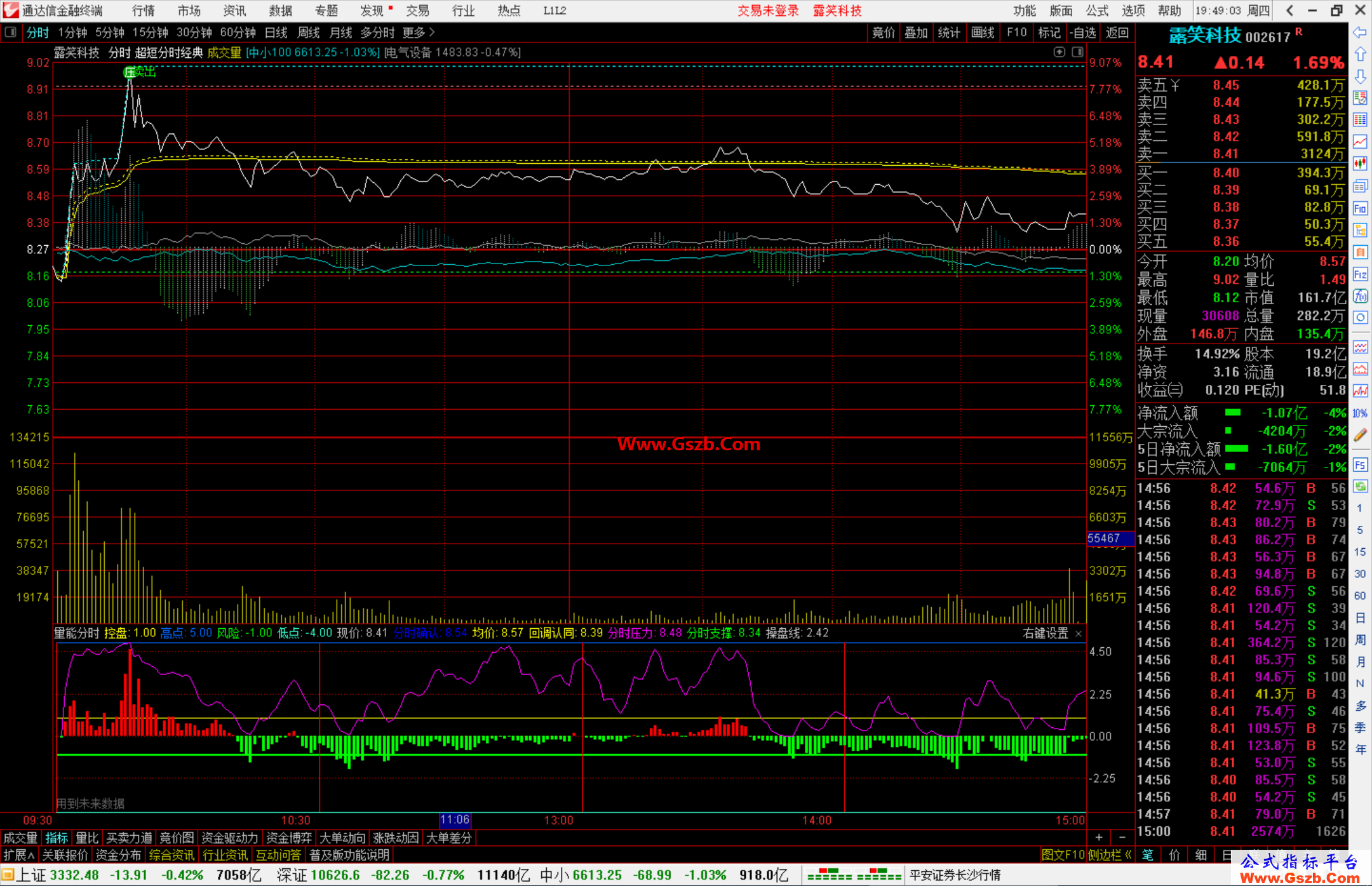The image size is (1372, 886).
Task: Click the down-arrow icon in right sidebar
Action: pyautogui.click(x=1360, y=76)
